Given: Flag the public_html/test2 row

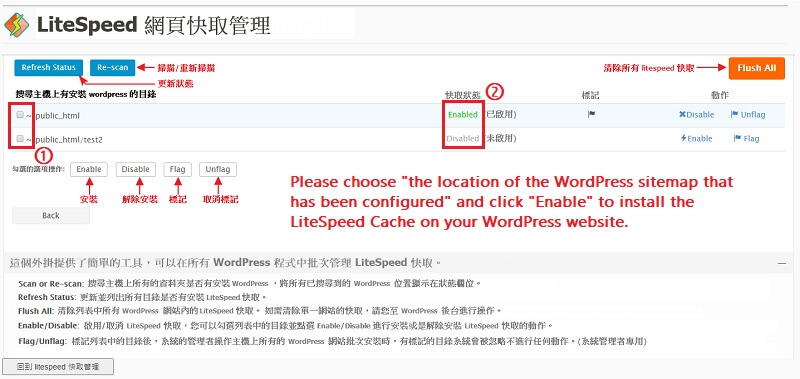Looking at the screenshot, I should coord(746,138).
